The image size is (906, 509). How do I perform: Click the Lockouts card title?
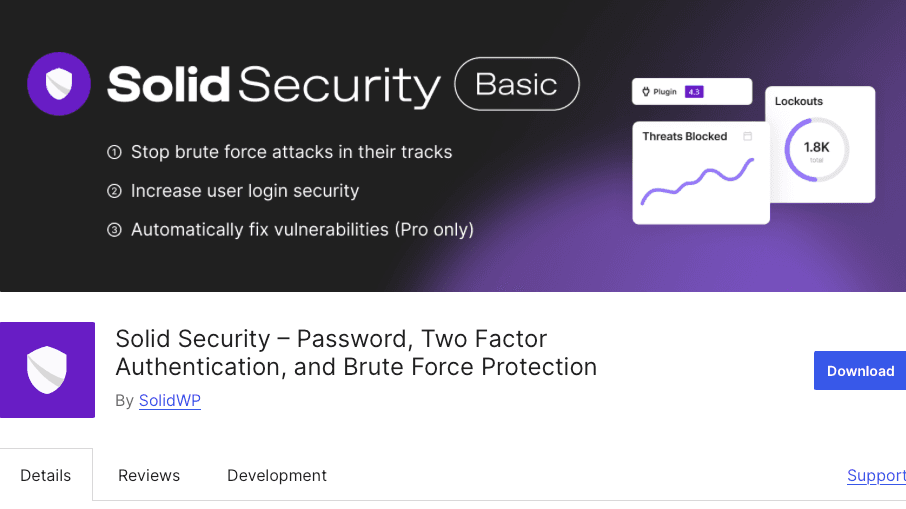pyautogui.click(x=799, y=101)
